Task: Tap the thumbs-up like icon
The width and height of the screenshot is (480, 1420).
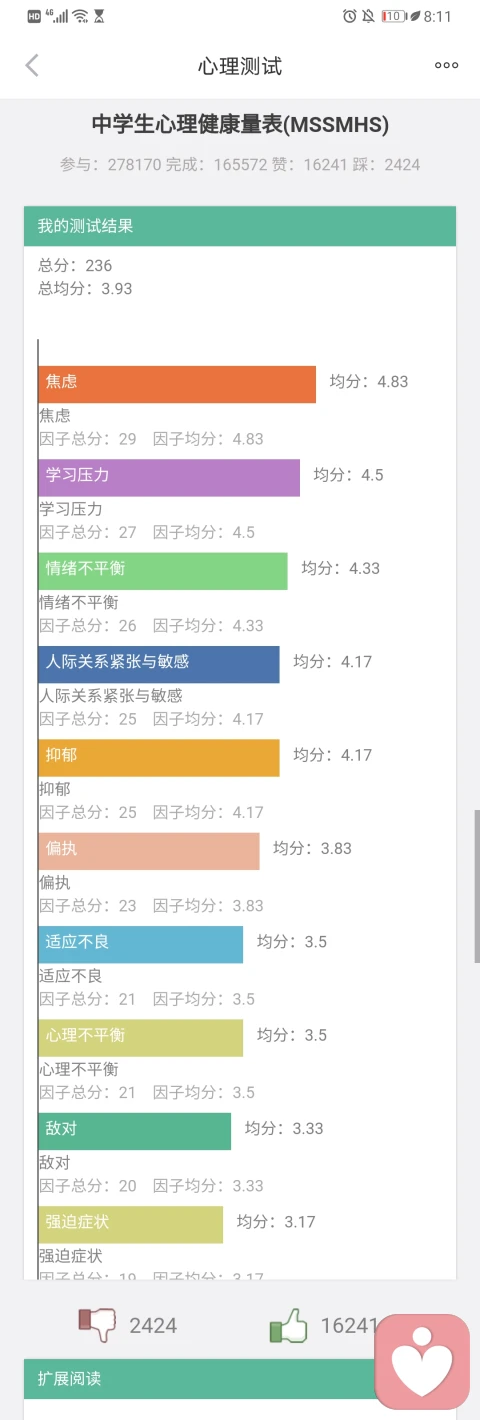Action: [x=289, y=1326]
